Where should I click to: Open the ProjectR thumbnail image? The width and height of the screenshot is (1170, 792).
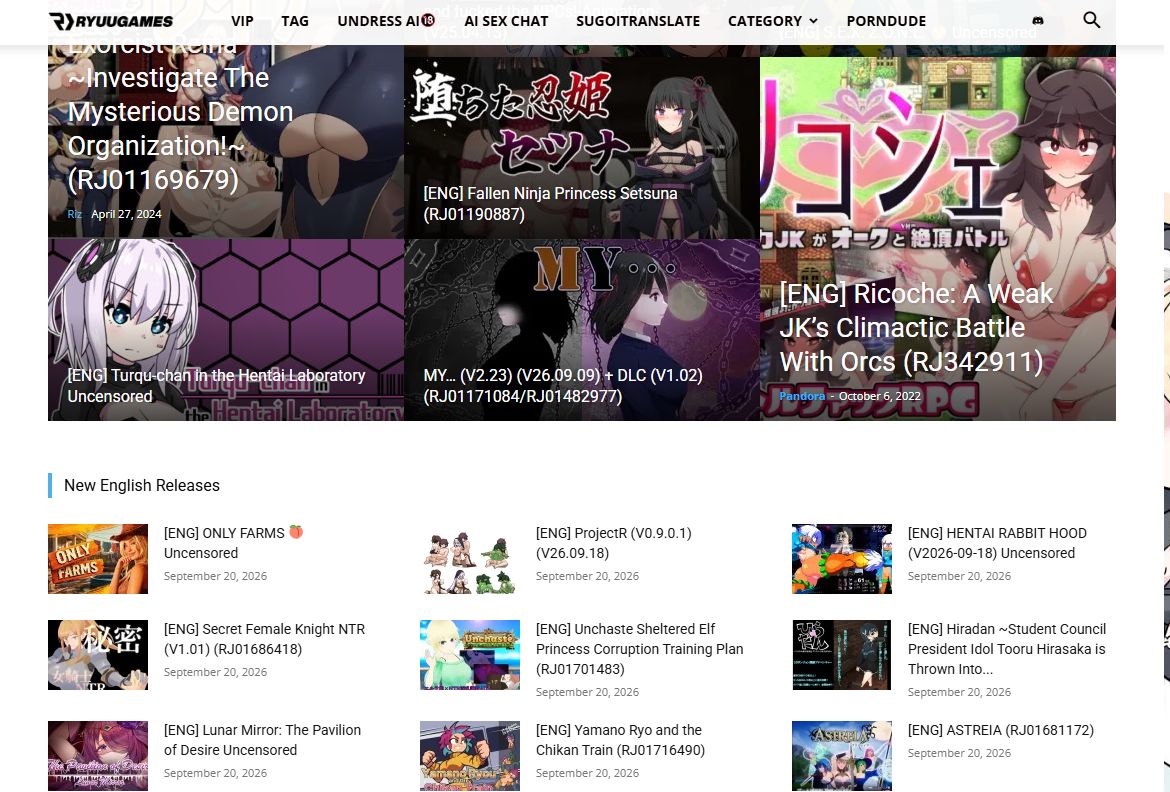[469, 558]
